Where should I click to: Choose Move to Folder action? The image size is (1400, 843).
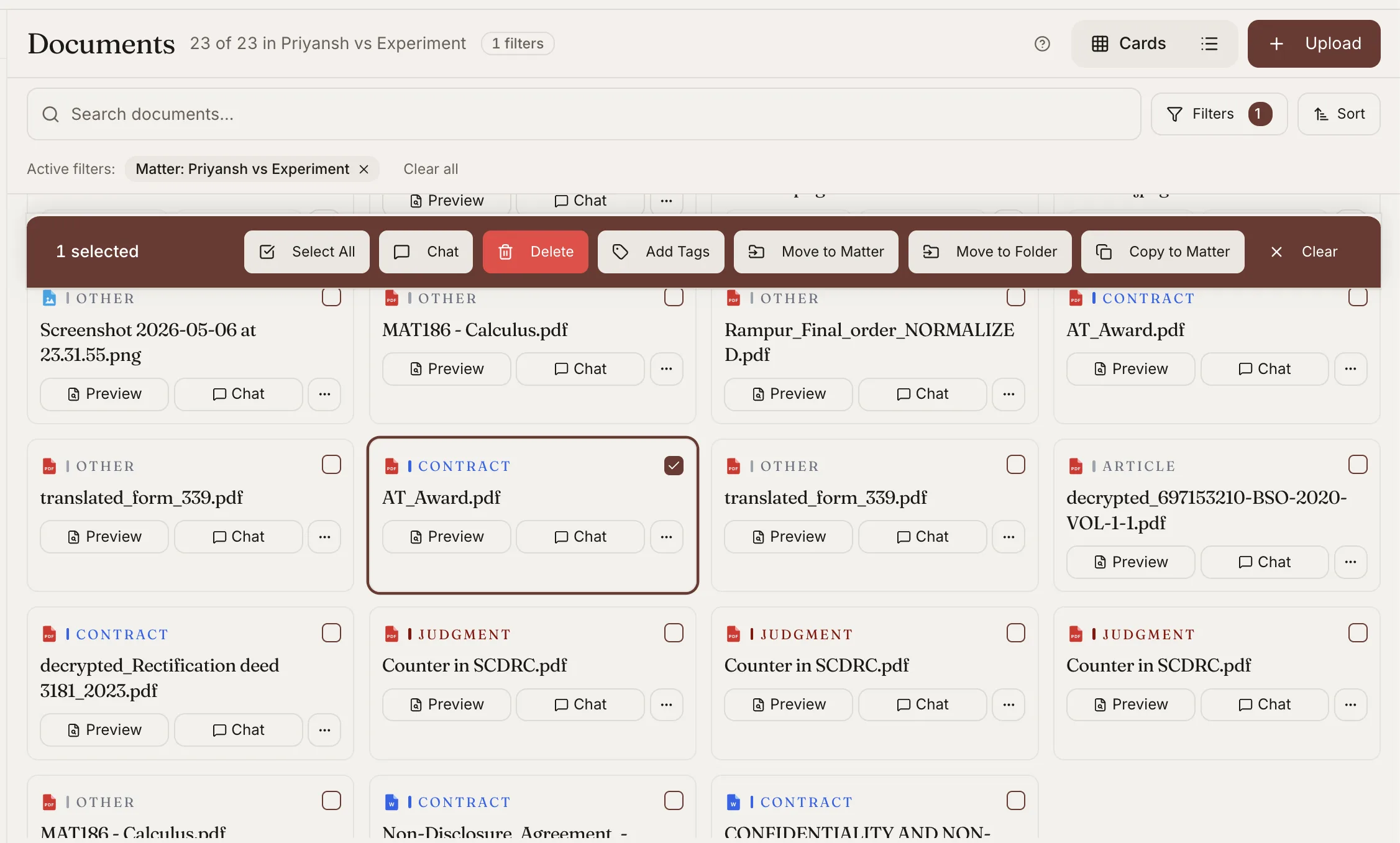(x=990, y=252)
